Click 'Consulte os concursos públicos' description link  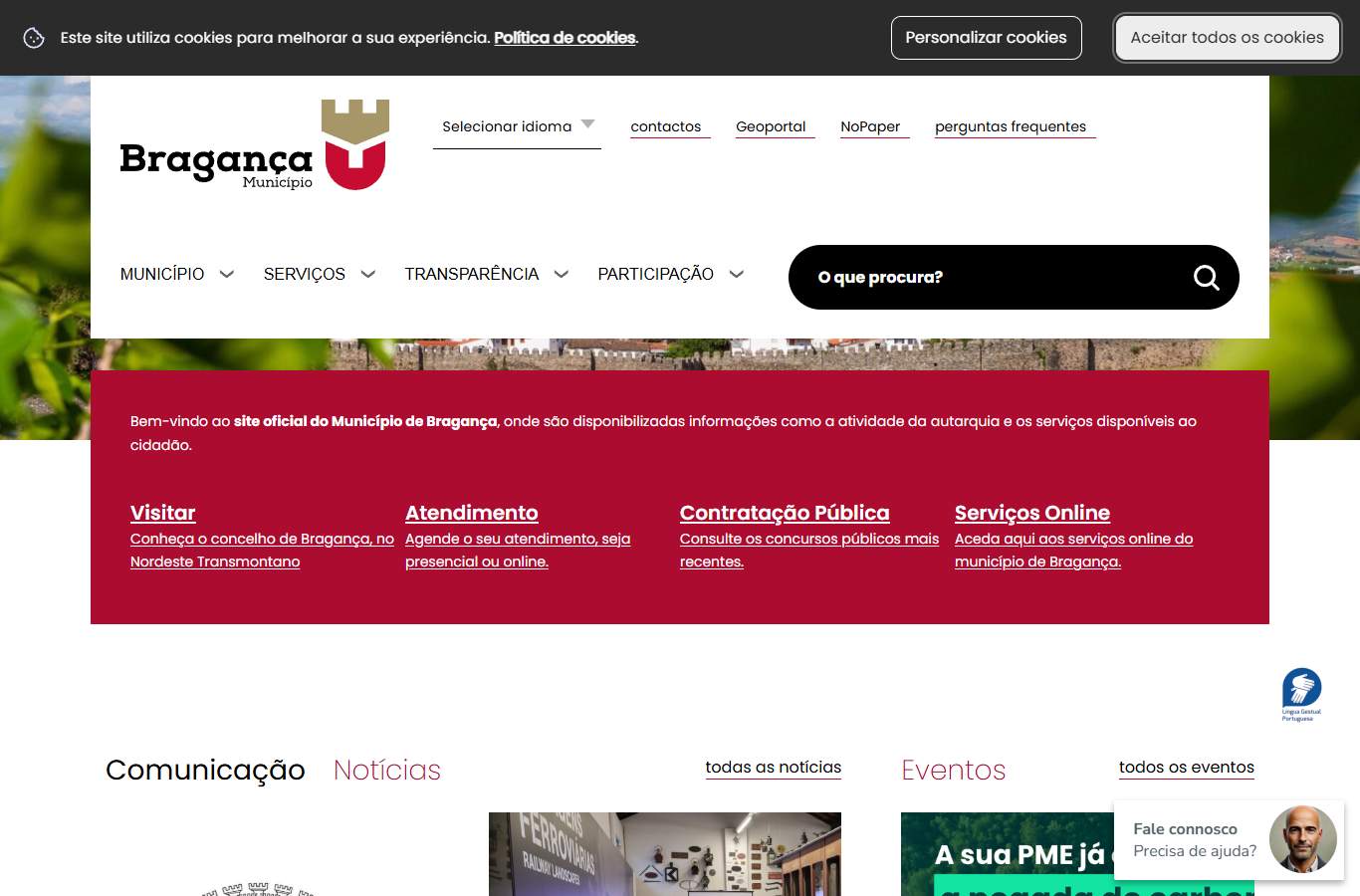click(809, 551)
